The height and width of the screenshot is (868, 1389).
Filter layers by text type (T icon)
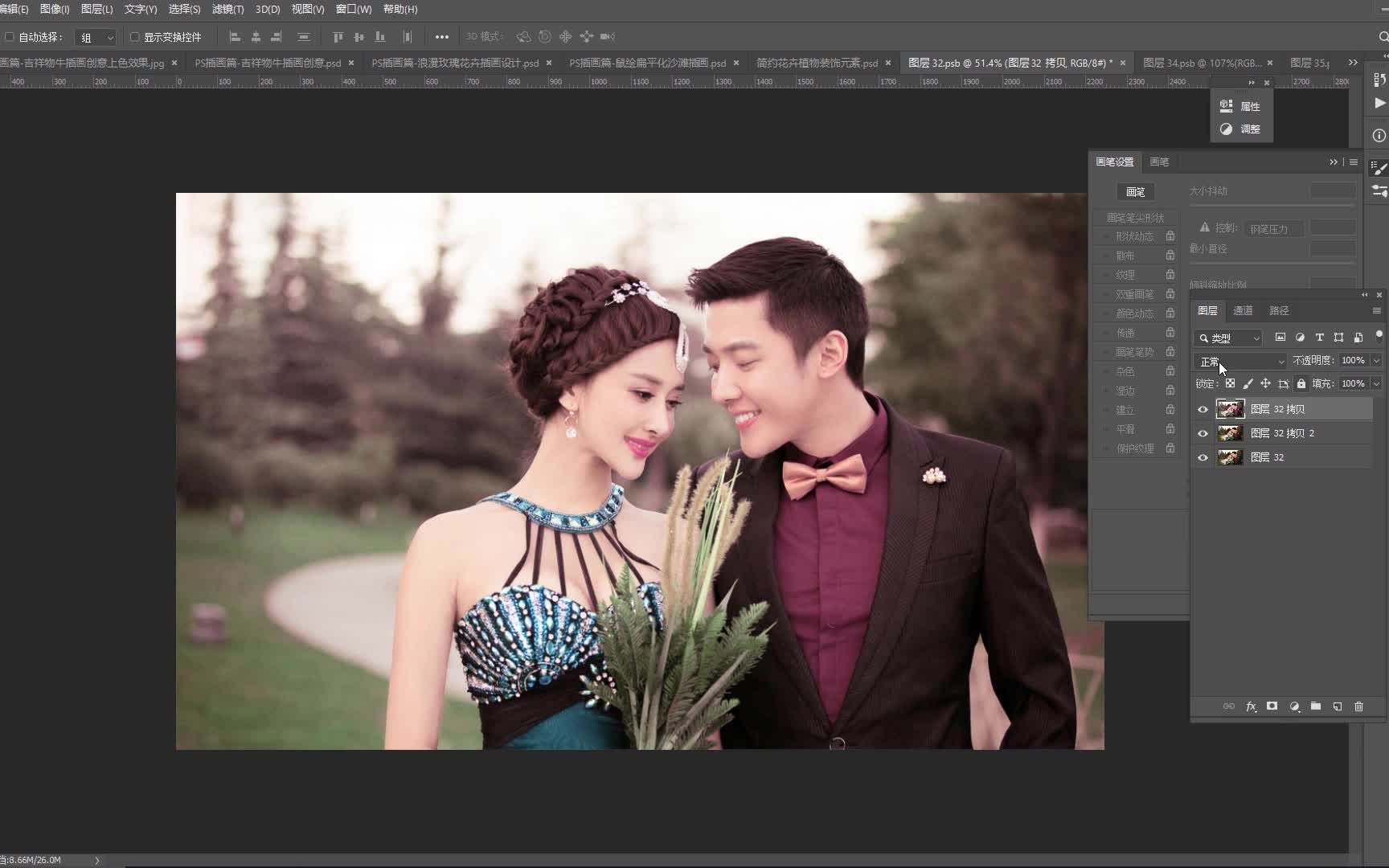pos(1319,338)
